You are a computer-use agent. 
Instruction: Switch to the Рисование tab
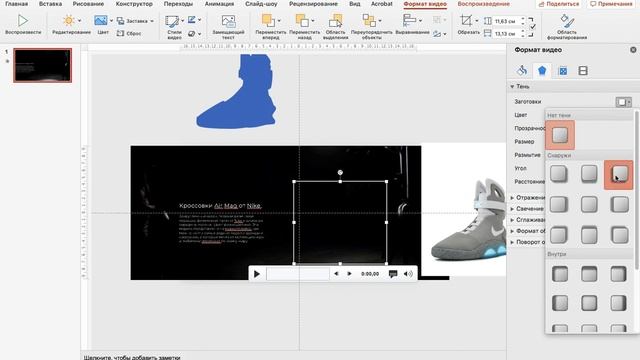(88, 4)
